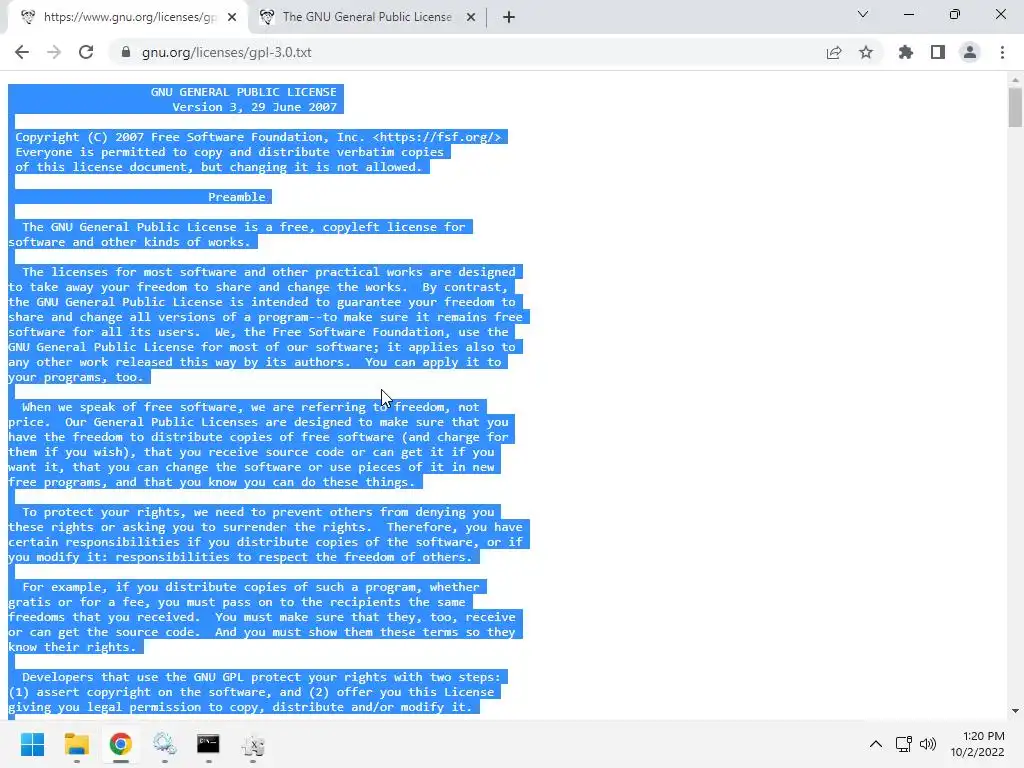Toggle the browser side panel
Screen dimensions: 1024x768
pos(938,52)
